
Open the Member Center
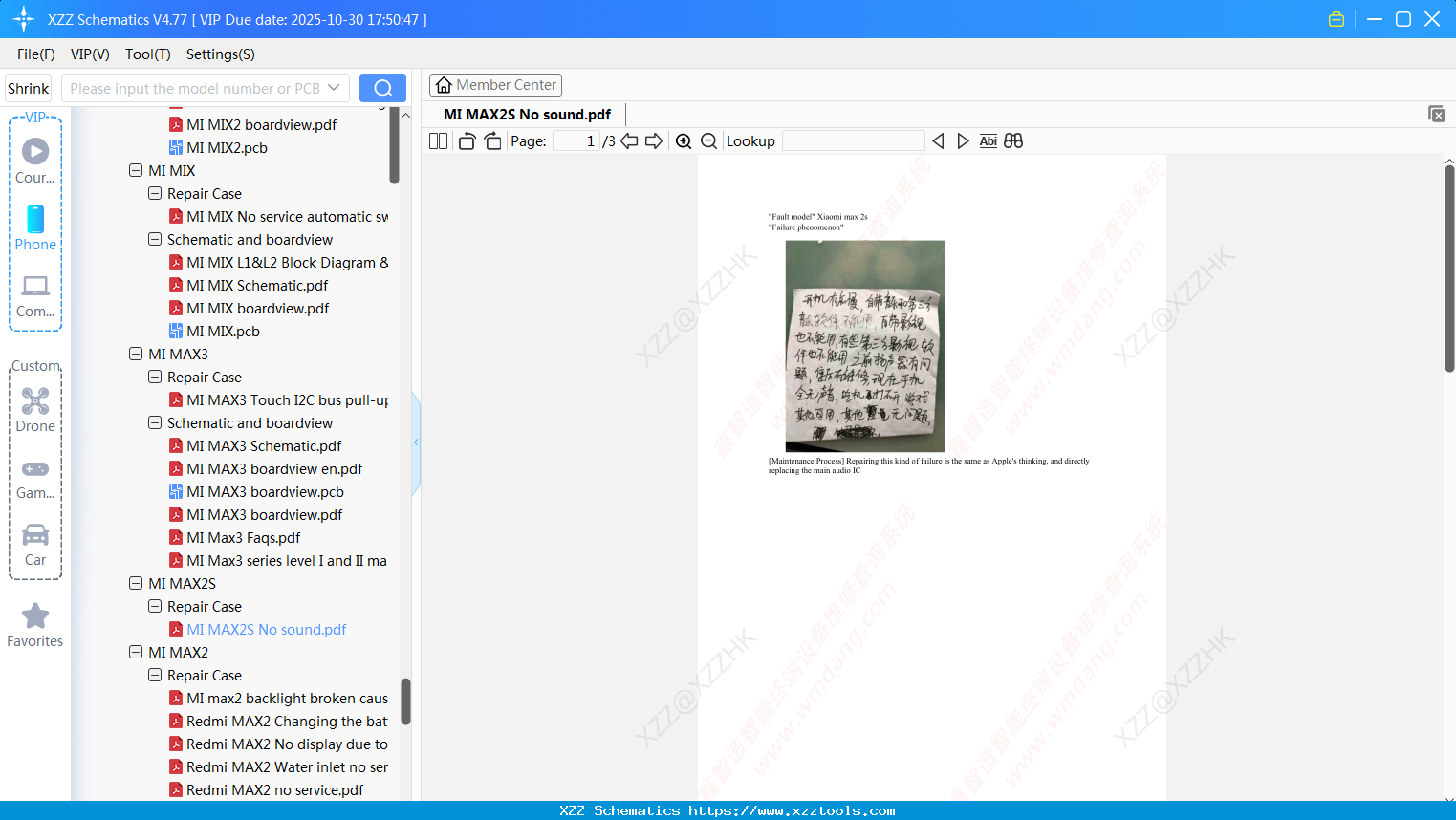(495, 85)
